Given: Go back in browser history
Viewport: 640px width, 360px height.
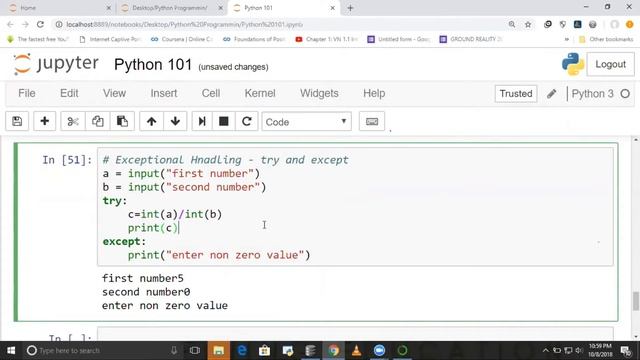Looking at the screenshot, I should click(x=10, y=24).
